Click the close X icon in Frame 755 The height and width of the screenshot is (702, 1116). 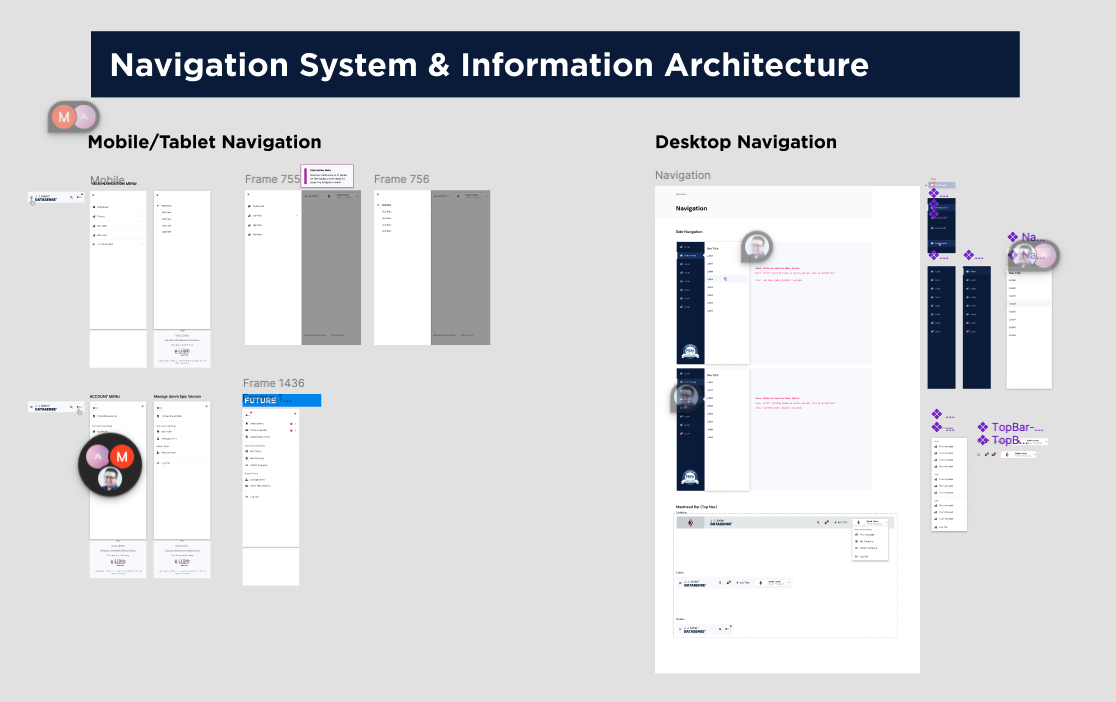point(249,194)
